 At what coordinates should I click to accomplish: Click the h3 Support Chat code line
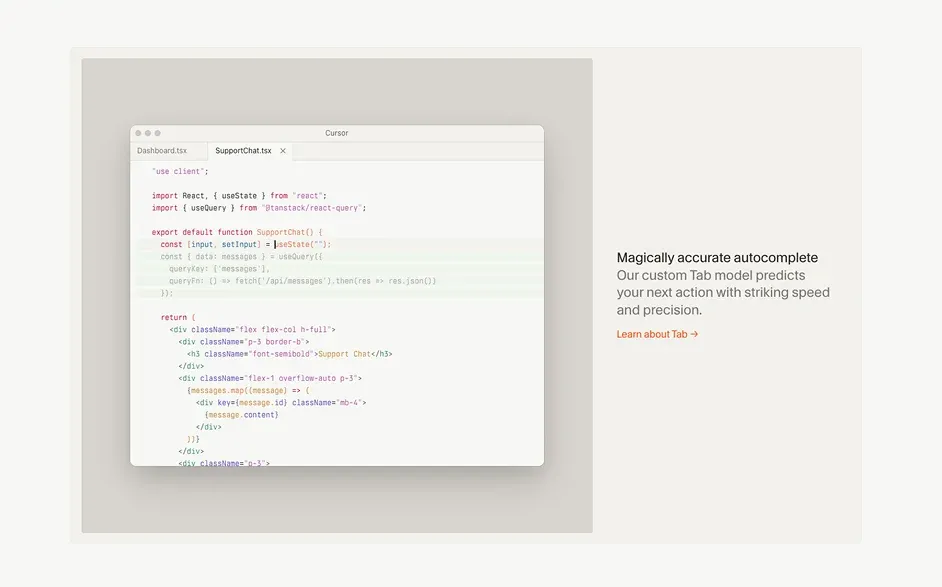coord(289,354)
